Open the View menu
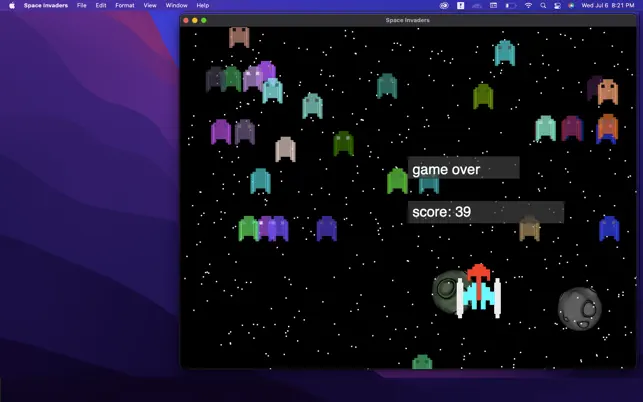 (150, 5)
